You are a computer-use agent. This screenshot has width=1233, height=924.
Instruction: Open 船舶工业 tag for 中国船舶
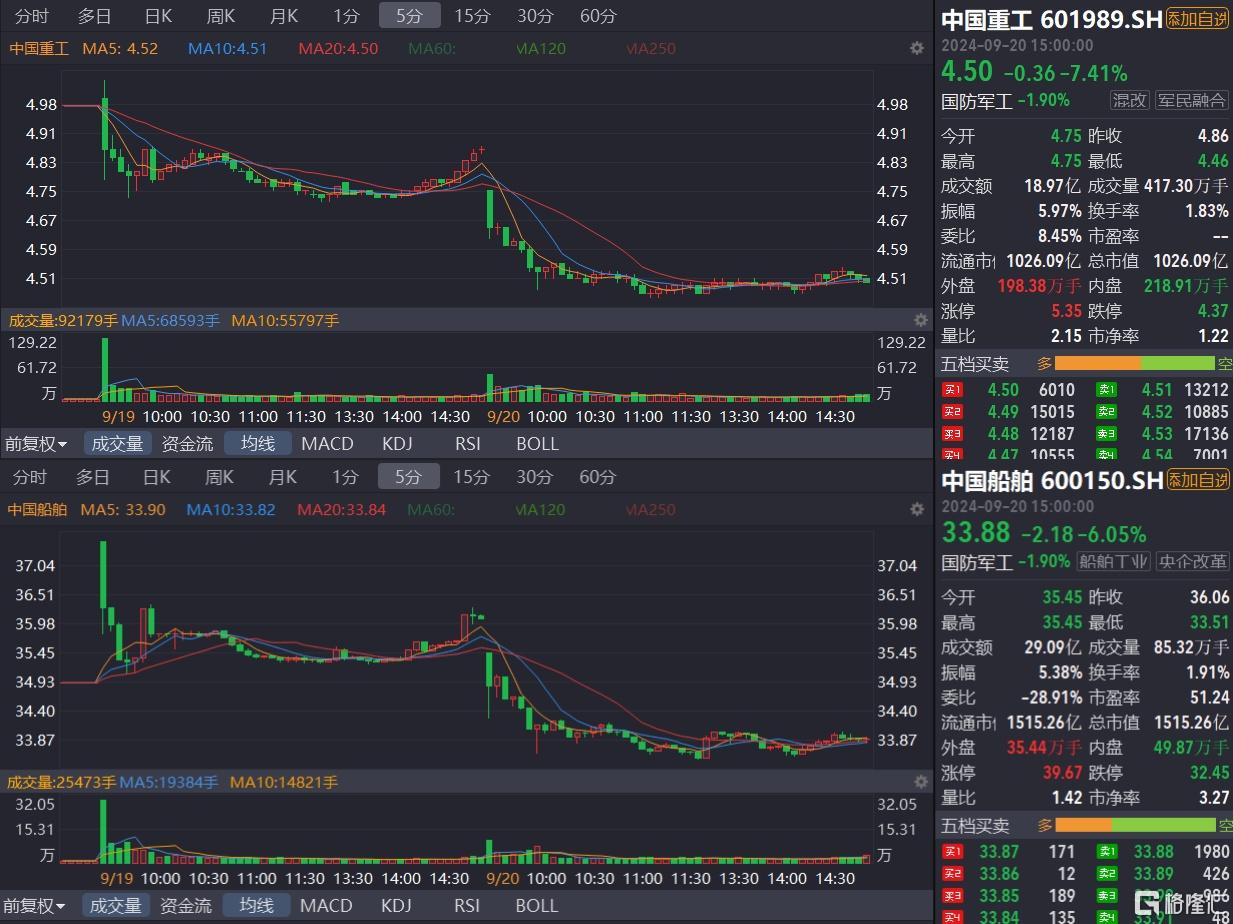tap(1114, 562)
